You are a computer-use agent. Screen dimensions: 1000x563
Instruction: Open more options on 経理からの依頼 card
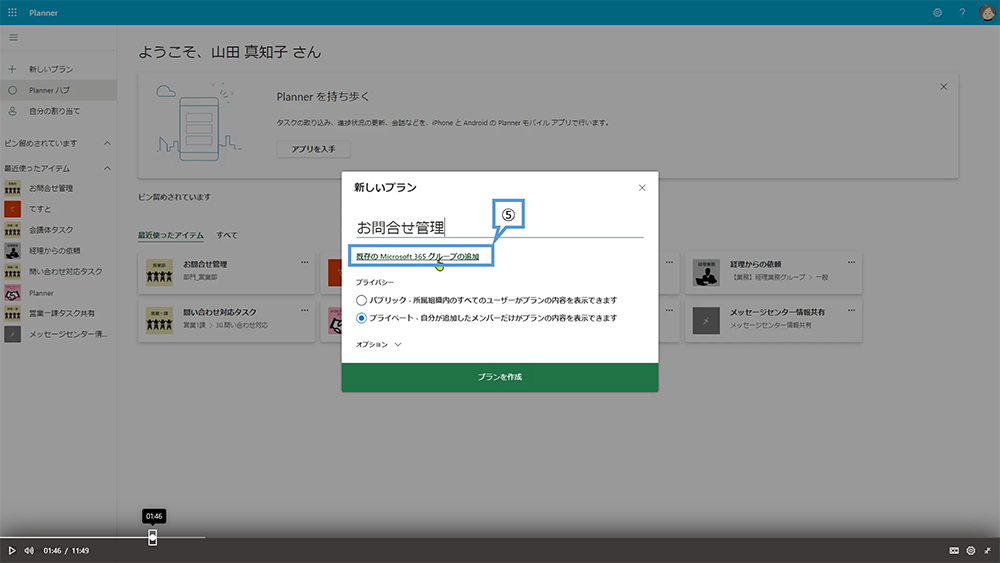click(x=851, y=262)
